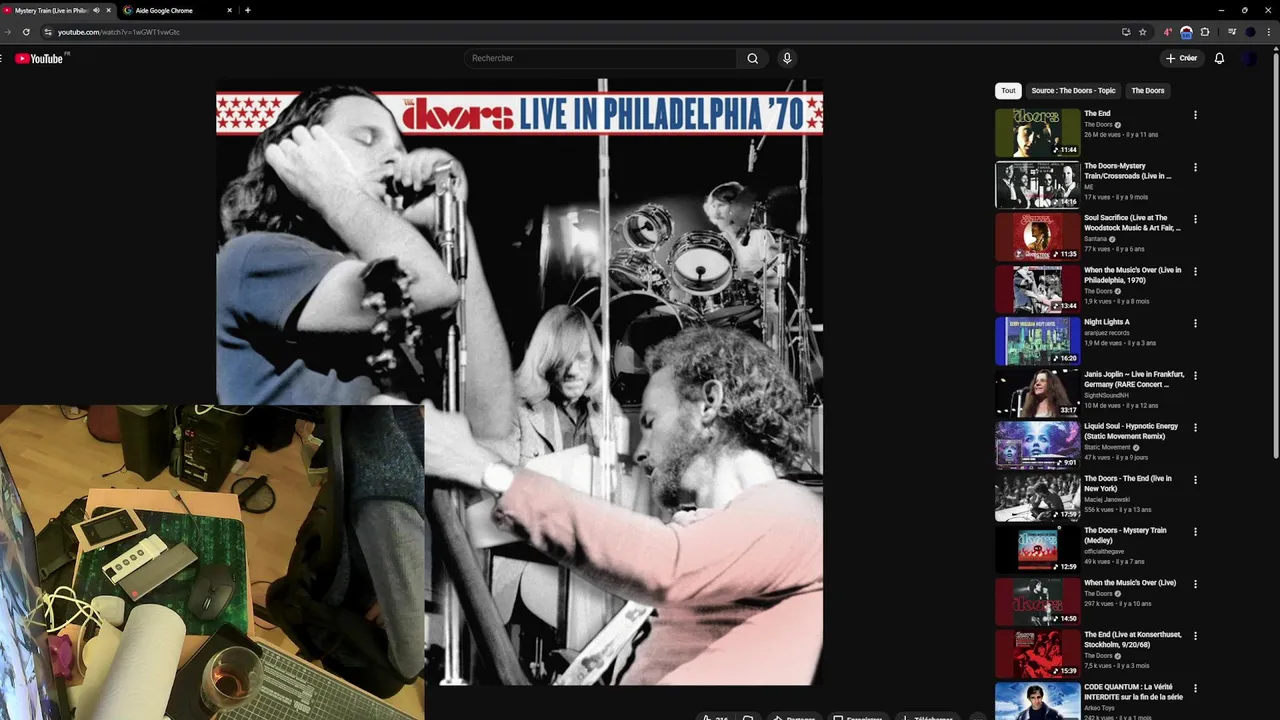The image size is (1280, 720).
Task: Open more options for Night Lights A
Action: coord(1195,323)
